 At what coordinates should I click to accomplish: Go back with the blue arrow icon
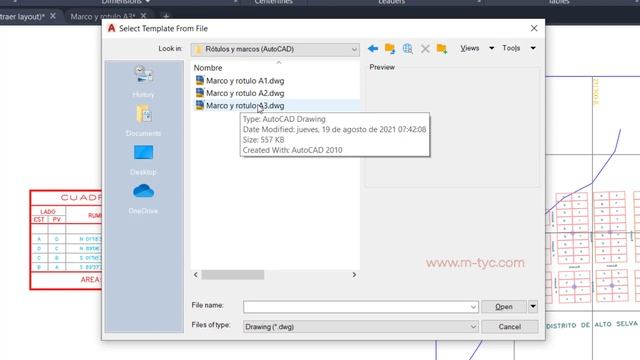pyautogui.click(x=373, y=49)
